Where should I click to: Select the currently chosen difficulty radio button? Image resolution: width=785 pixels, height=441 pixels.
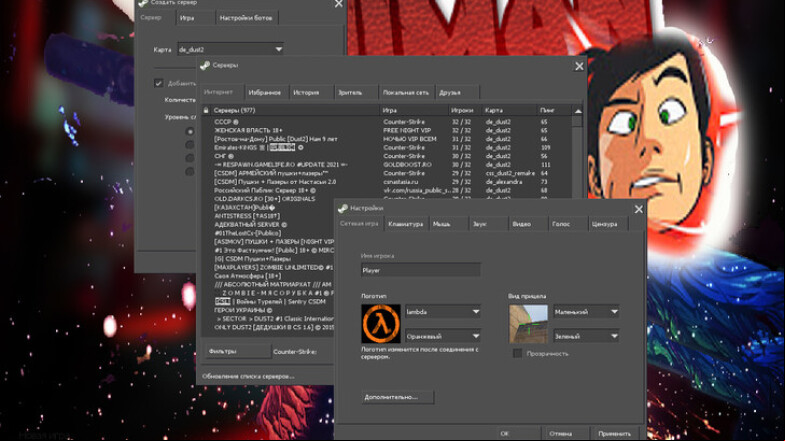tap(190, 132)
